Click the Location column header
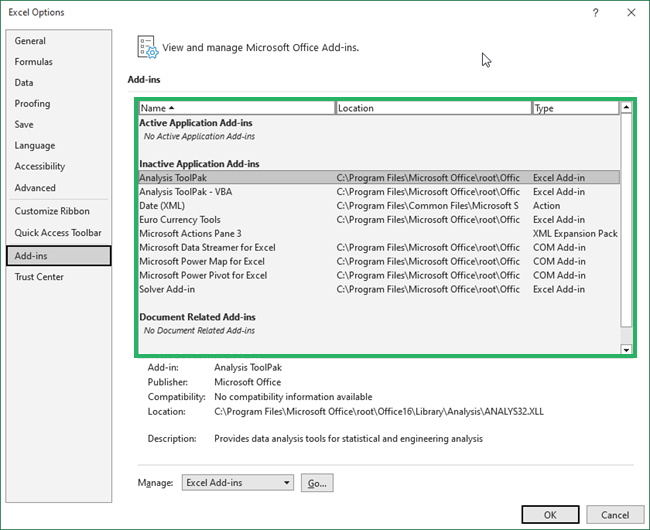 point(432,108)
